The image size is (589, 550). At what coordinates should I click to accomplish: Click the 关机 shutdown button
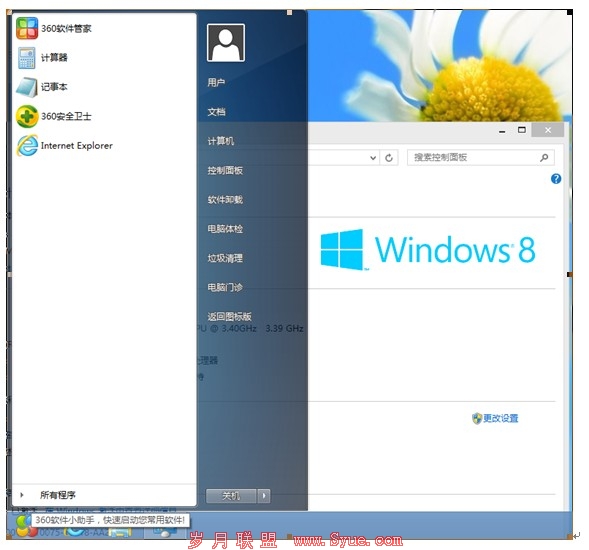coord(231,496)
